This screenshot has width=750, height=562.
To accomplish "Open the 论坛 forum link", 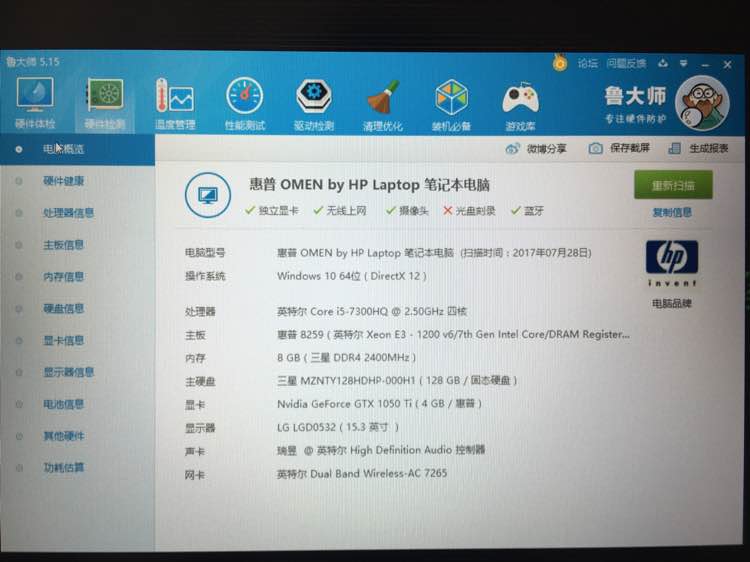I will pos(587,63).
